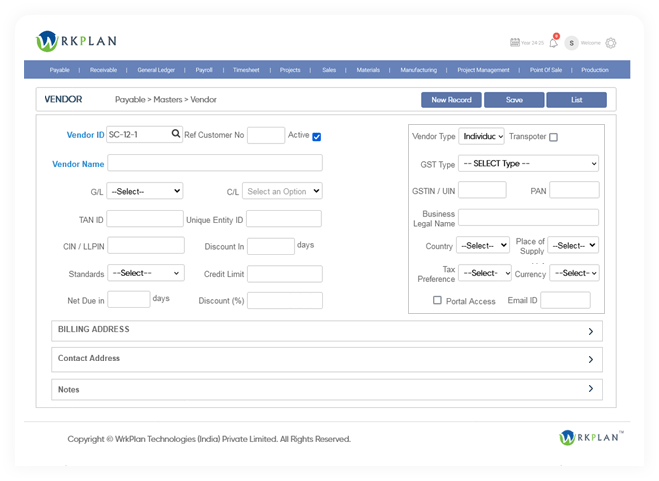The width and height of the screenshot is (659, 481).
Task: Click the Net Due in days field
Action: [x=129, y=299]
